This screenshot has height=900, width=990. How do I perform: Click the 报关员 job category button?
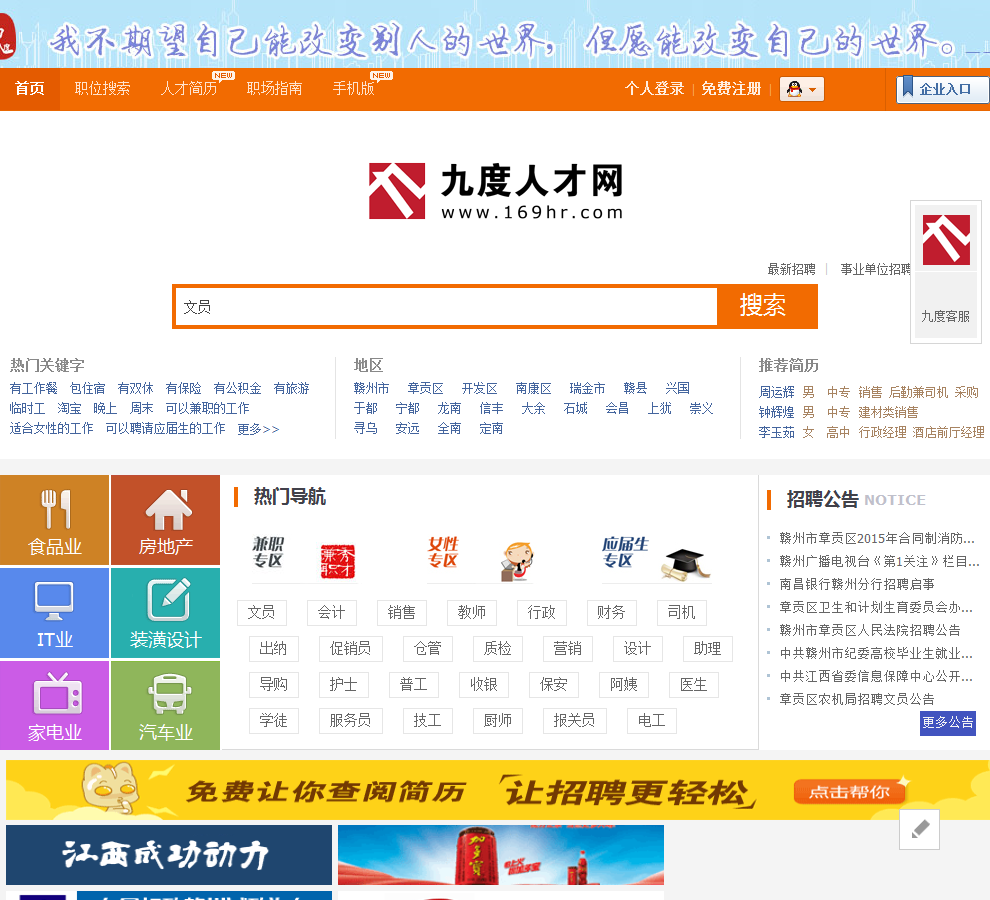click(x=575, y=721)
